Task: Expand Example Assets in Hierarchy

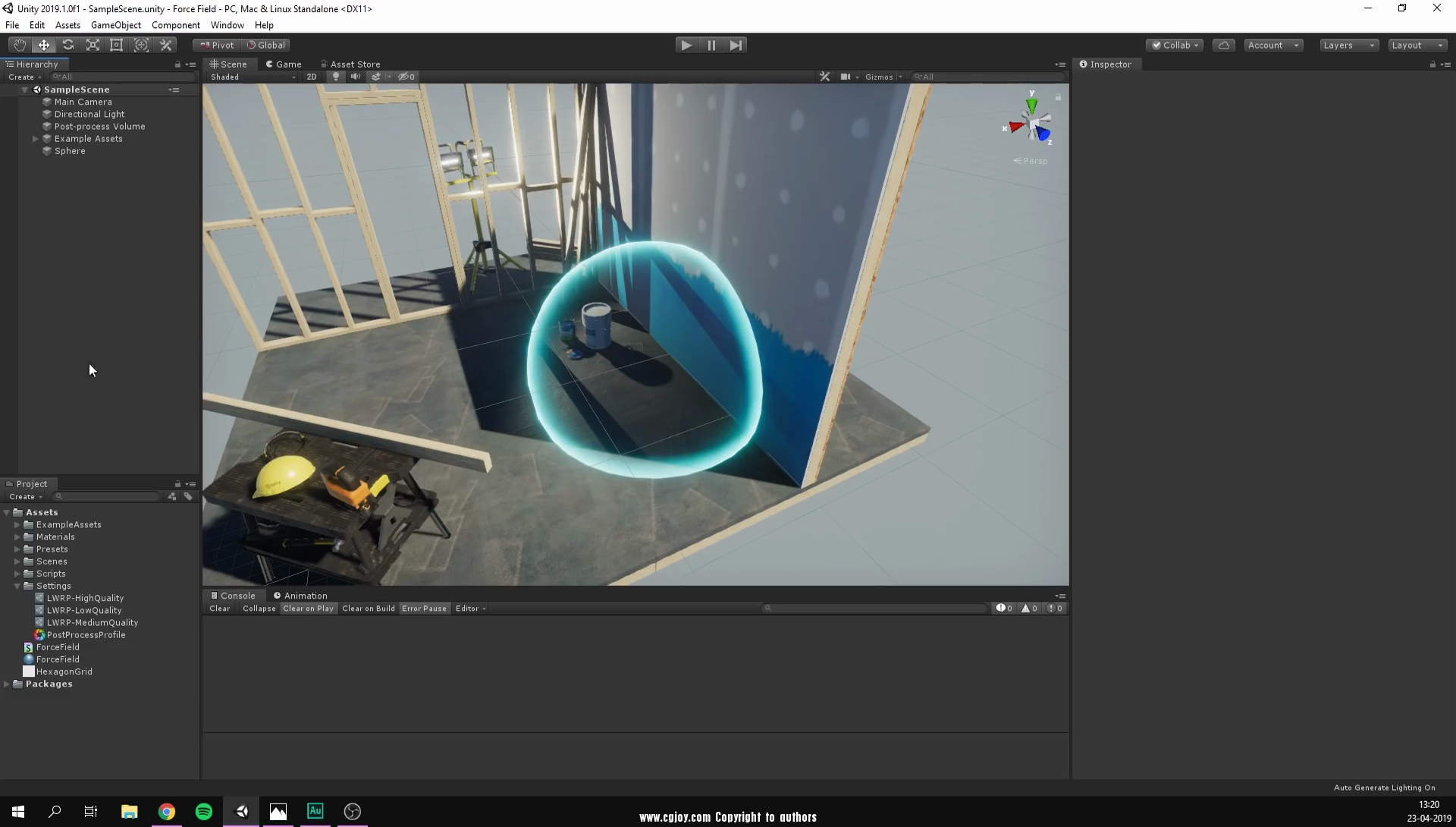Action: 35,139
